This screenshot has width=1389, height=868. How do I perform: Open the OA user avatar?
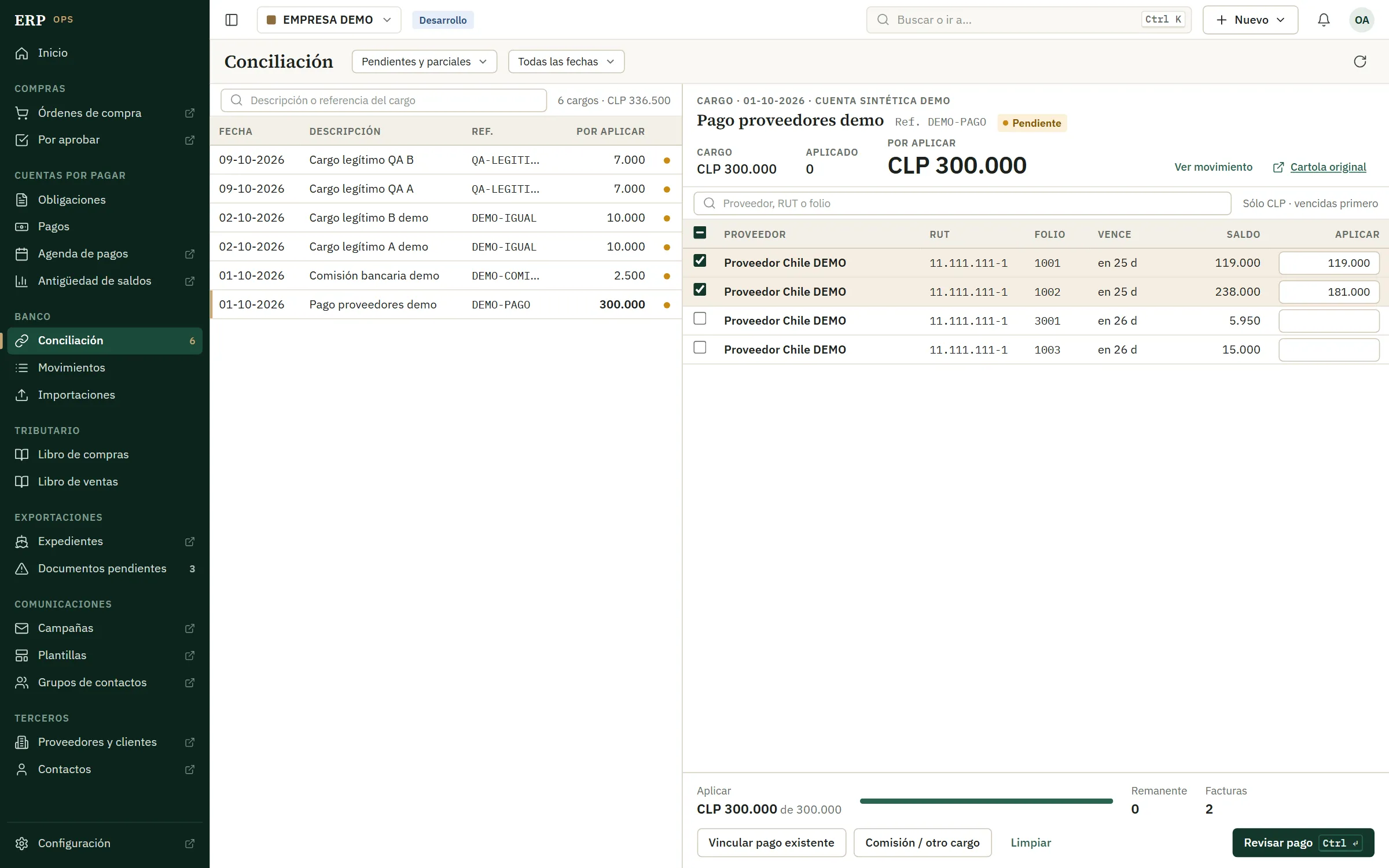(x=1362, y=20)
